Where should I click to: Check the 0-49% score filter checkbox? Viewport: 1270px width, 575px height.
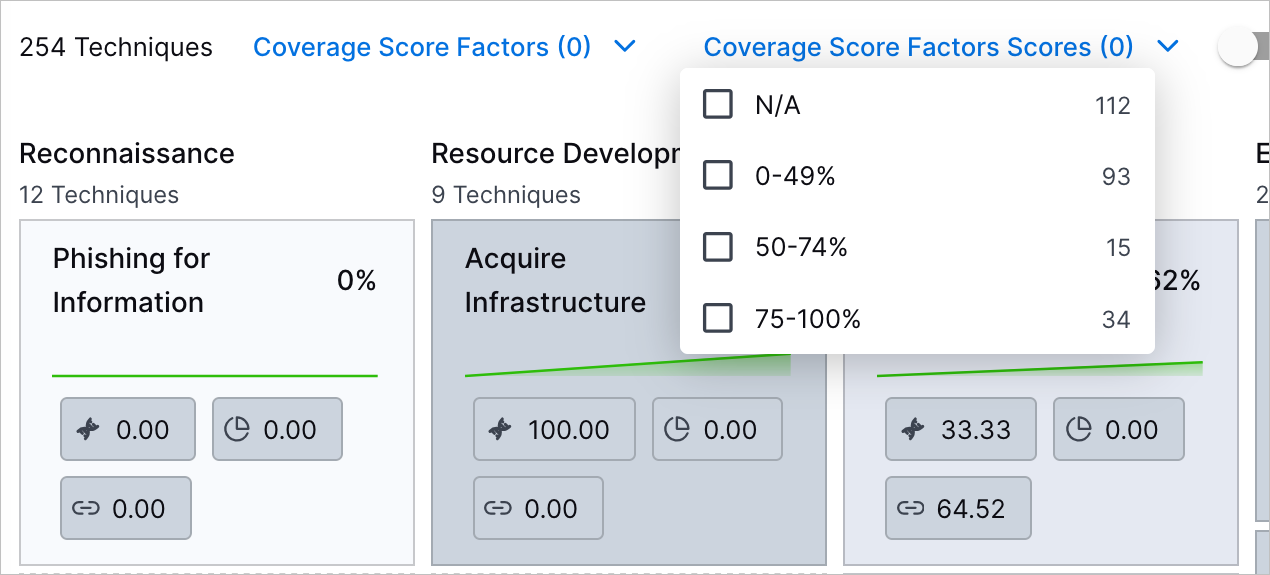(718, 175)
